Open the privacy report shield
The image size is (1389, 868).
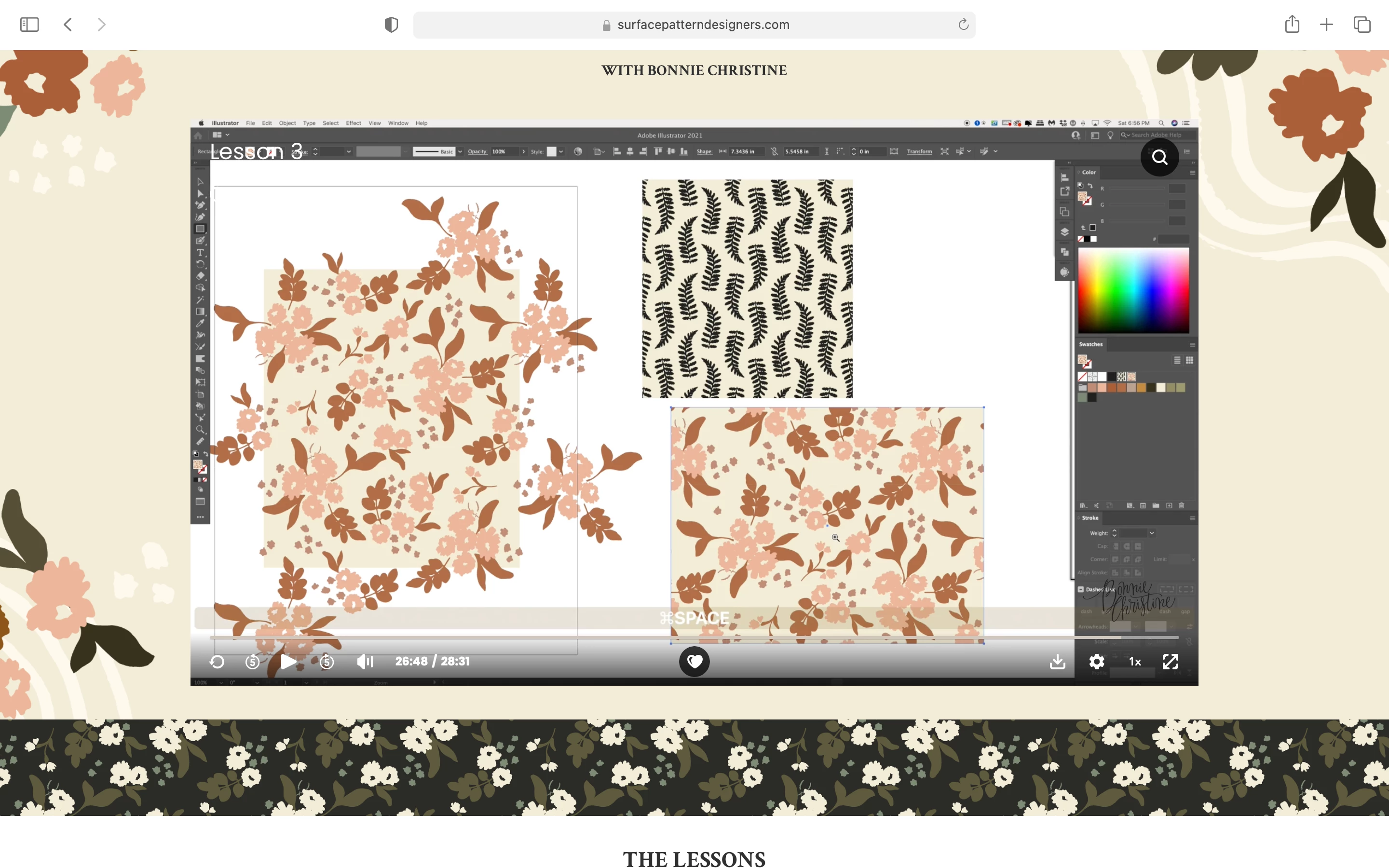click(x=391, y=25)
